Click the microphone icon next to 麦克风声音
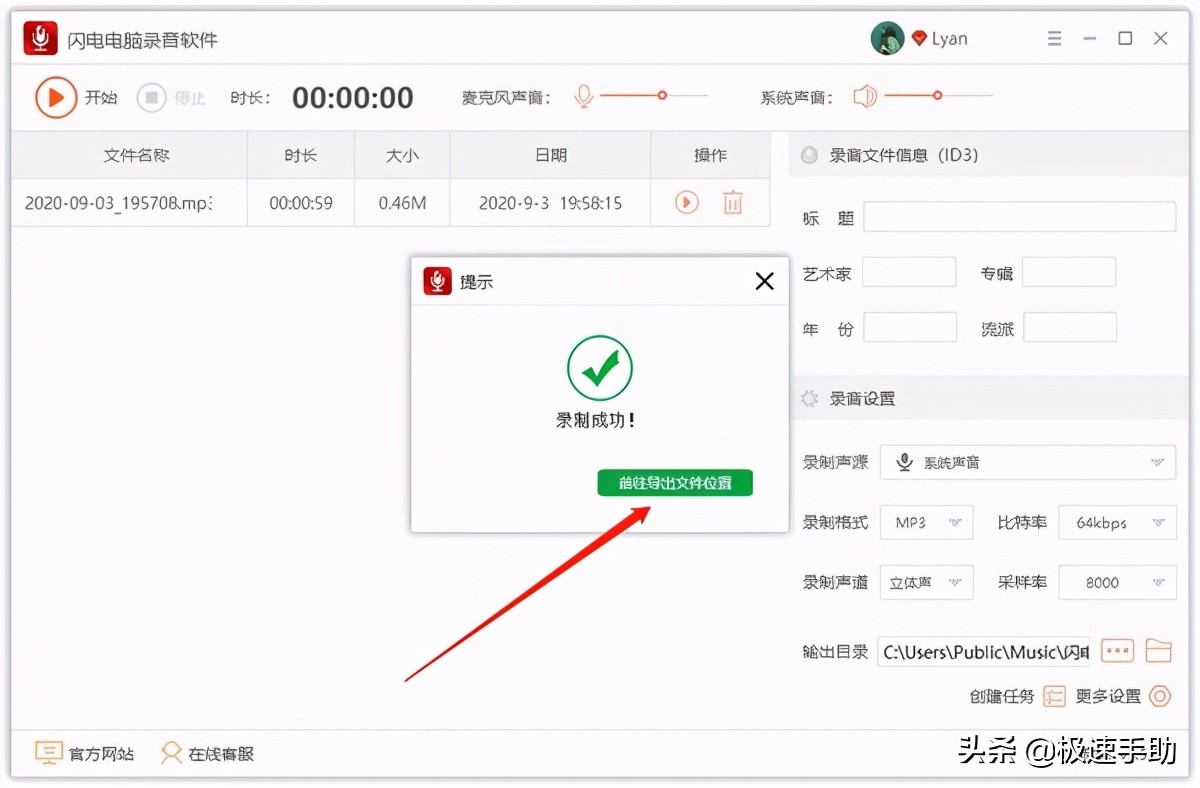Image resolution: width=1200 pixels, height=788 pixels. (x=583, y=96)
